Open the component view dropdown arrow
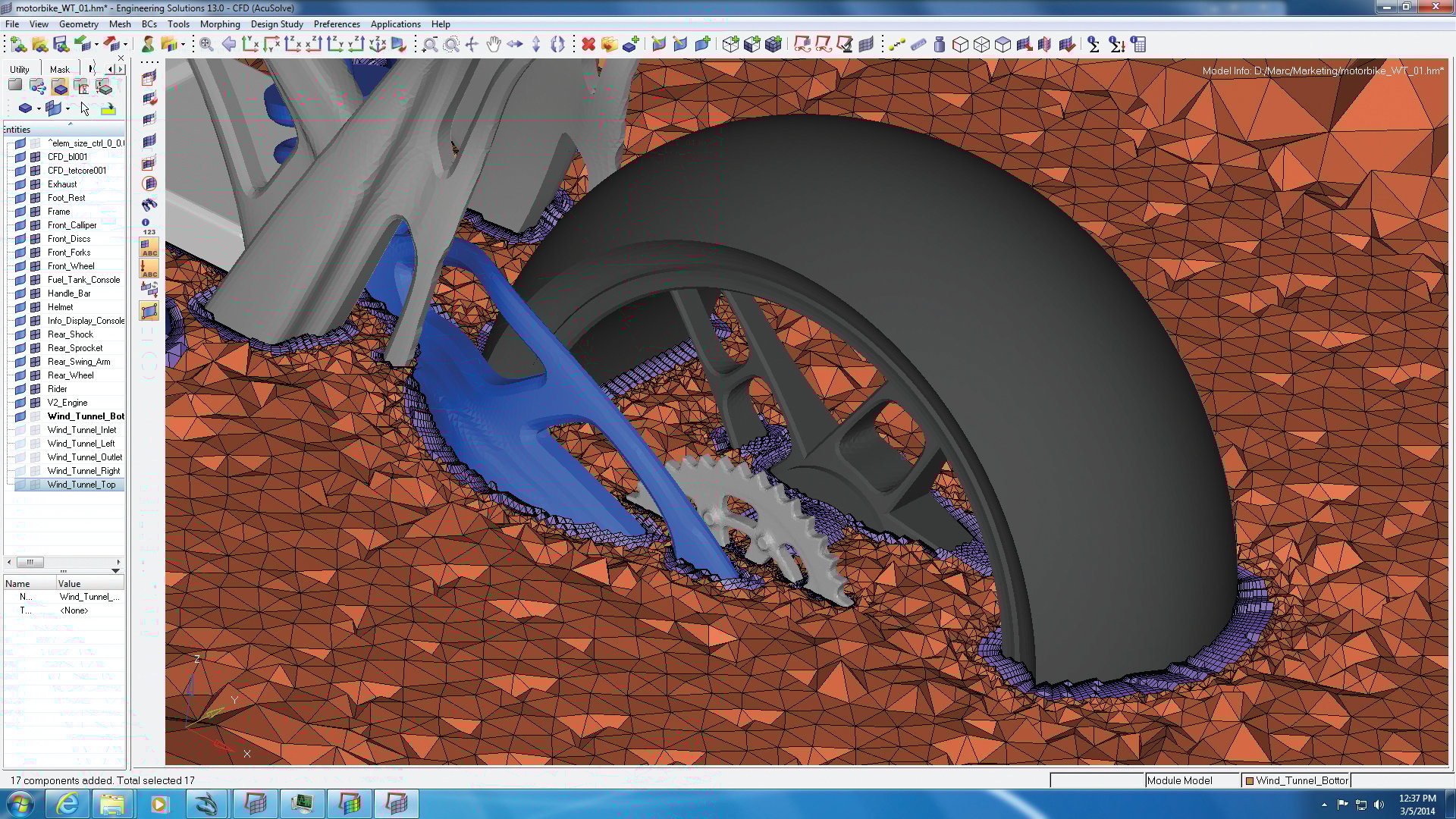 tap(39, 108)
